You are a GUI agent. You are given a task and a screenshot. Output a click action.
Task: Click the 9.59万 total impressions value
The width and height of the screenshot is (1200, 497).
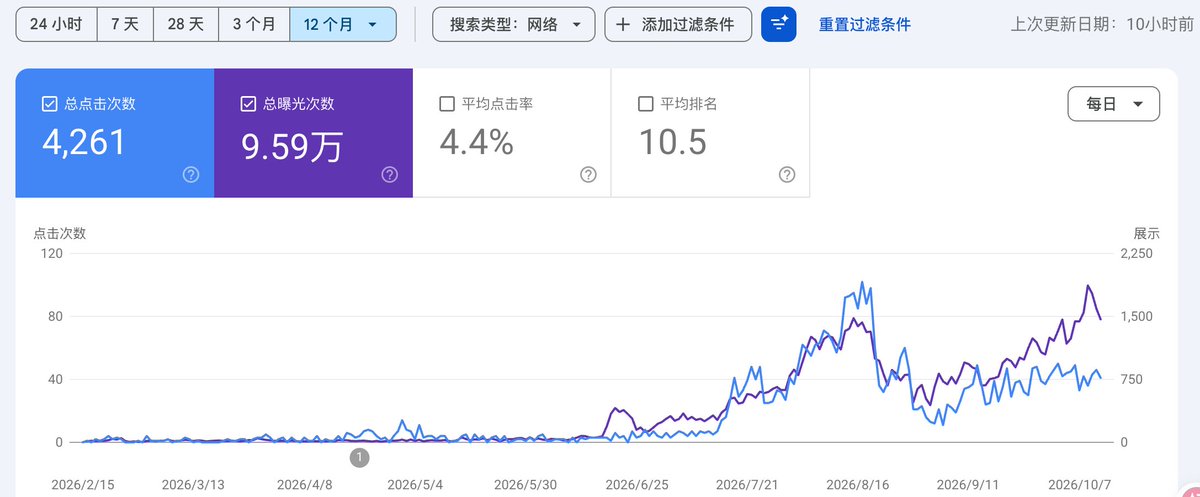pos(292,145)
